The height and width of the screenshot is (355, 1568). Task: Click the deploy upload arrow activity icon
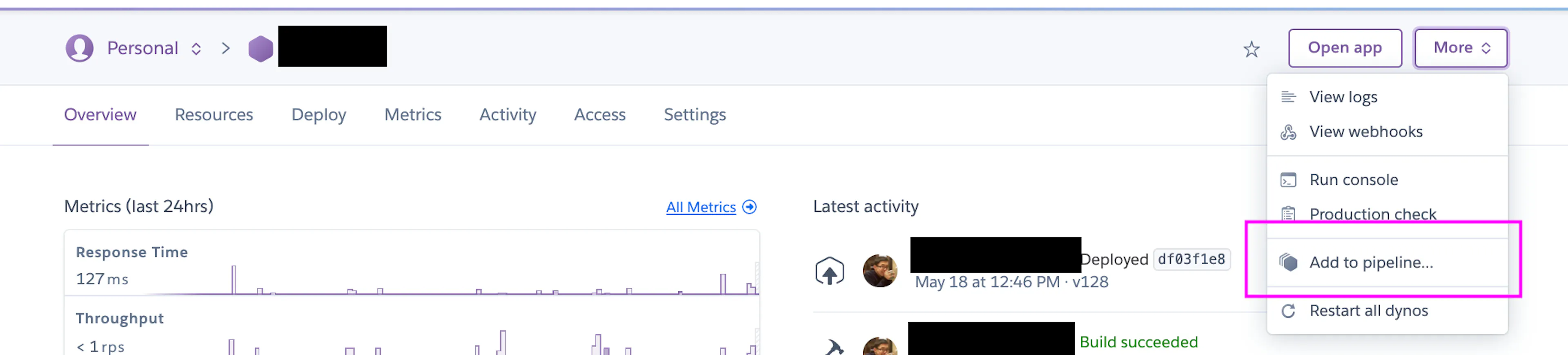coord(830,272)
